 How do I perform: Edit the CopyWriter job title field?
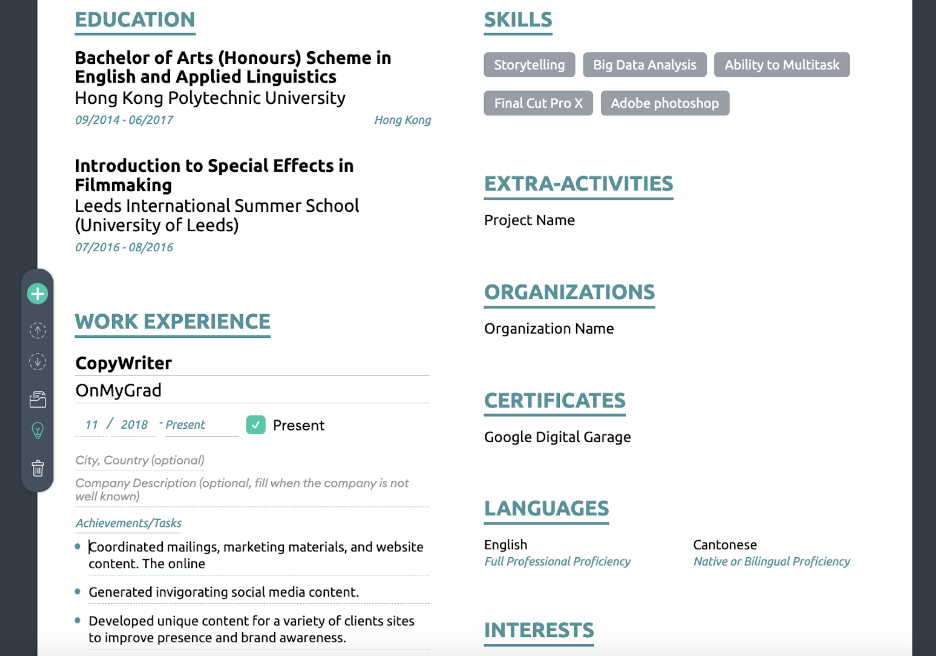coord(252,363)
